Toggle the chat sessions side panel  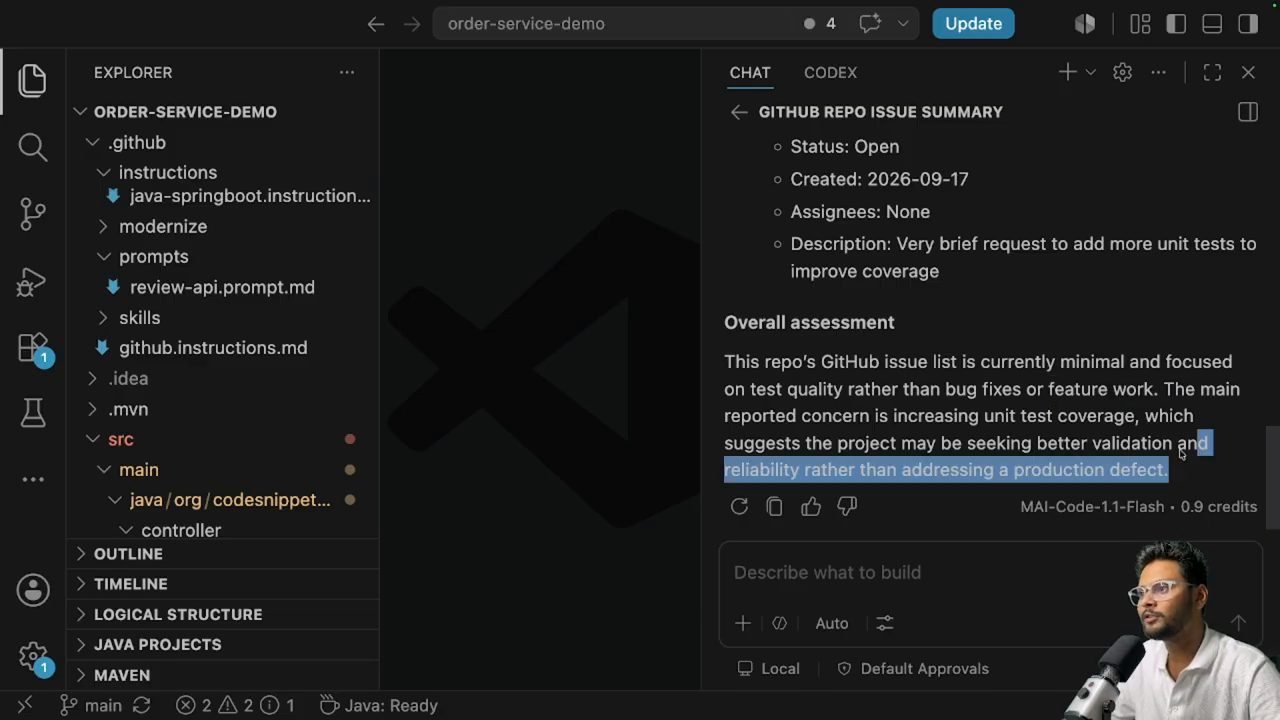(1248, 112)
